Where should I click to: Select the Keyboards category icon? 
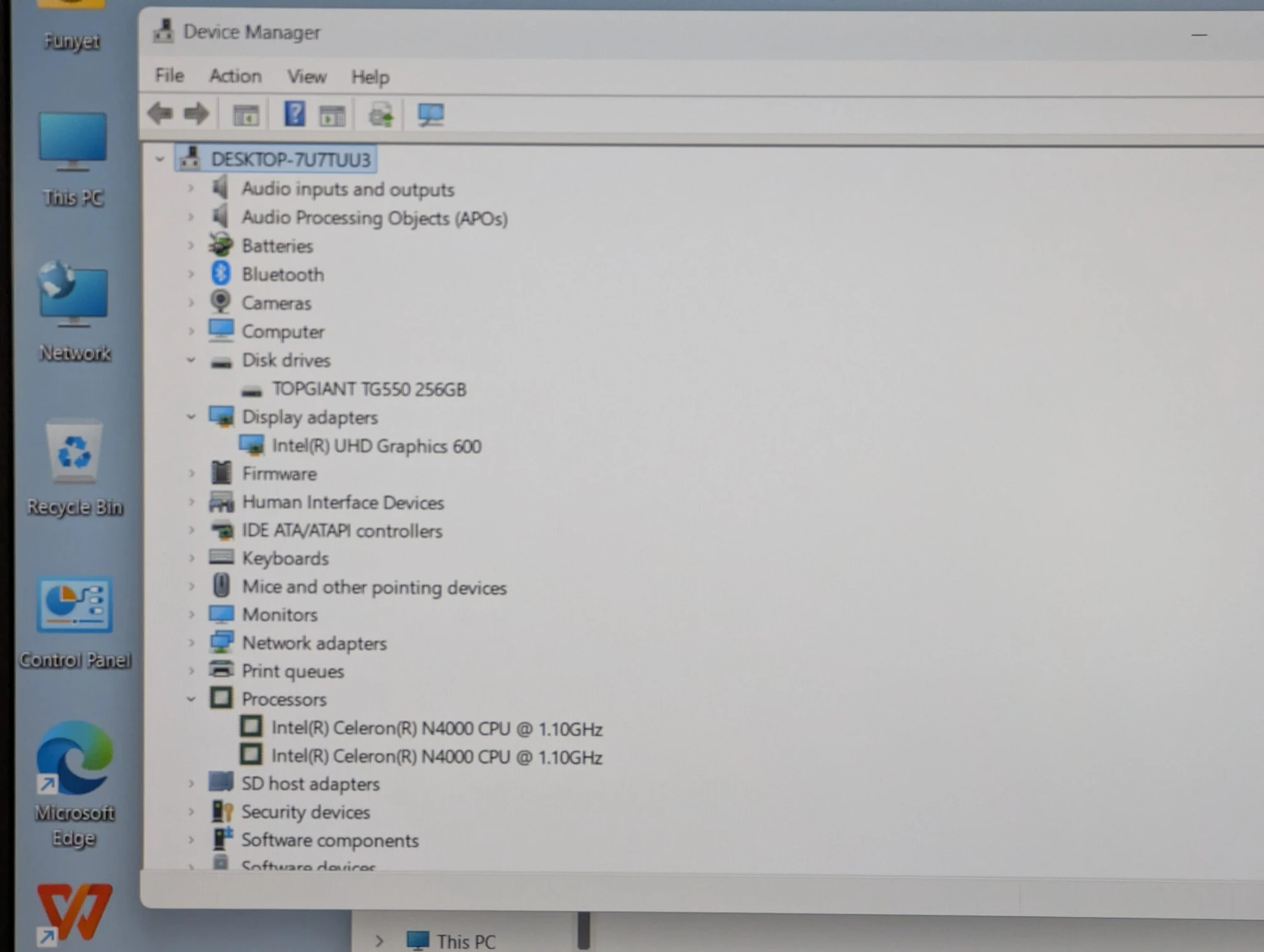[221, 557]
